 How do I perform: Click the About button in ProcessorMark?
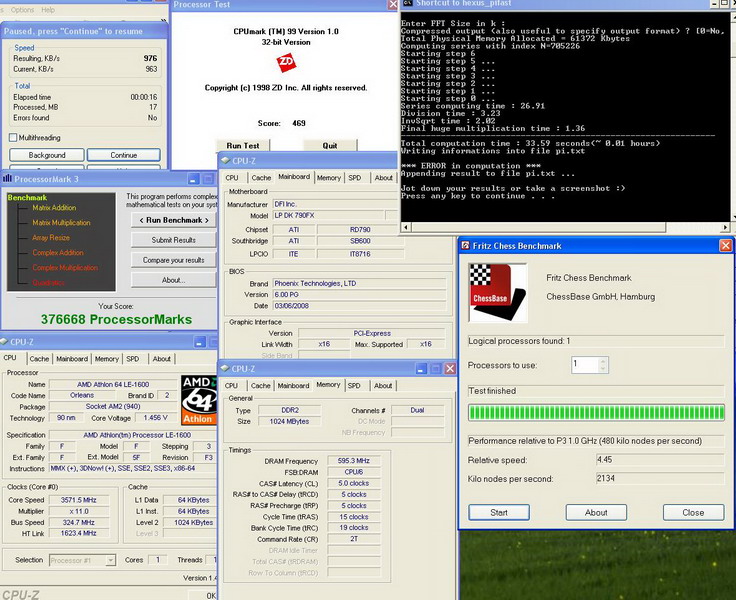tap(174, 280)
